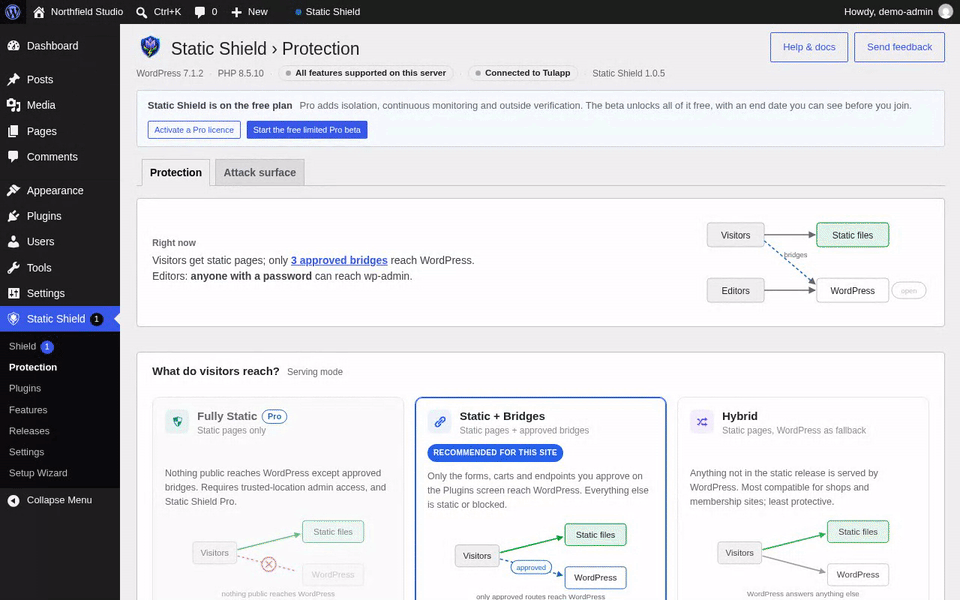The height and width of the screenshot is (600, 960).
Task: Open the WordPress logo menu
Action: point(13,12)
